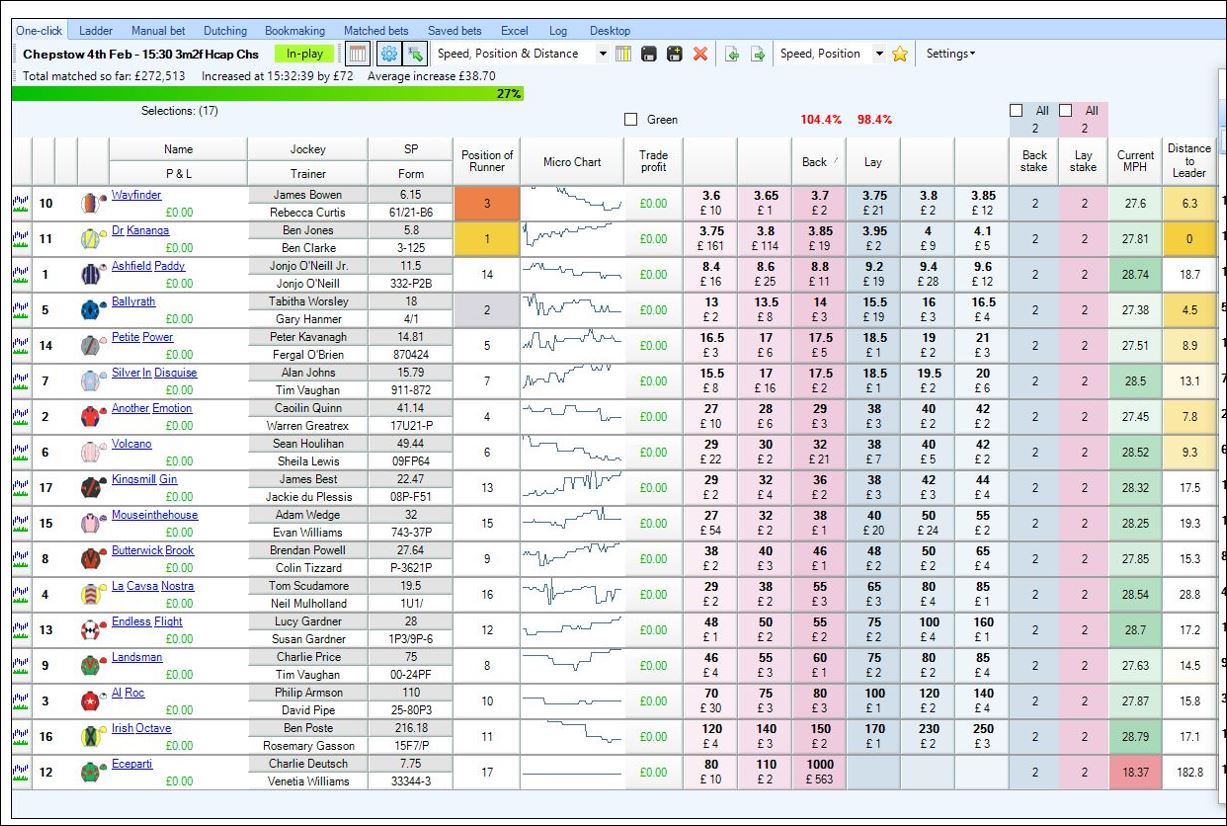
Task: Click the yellow star favourites icon
Action: pyautogui.click(x=900, y=54)
